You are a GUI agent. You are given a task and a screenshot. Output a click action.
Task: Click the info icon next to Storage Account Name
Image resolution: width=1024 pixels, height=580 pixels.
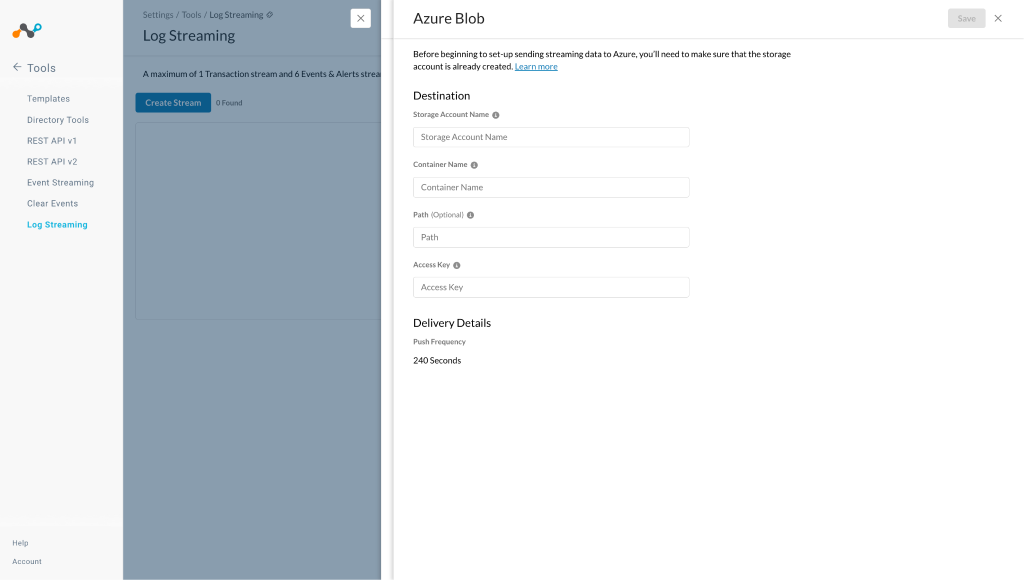[x=496, y=115]
